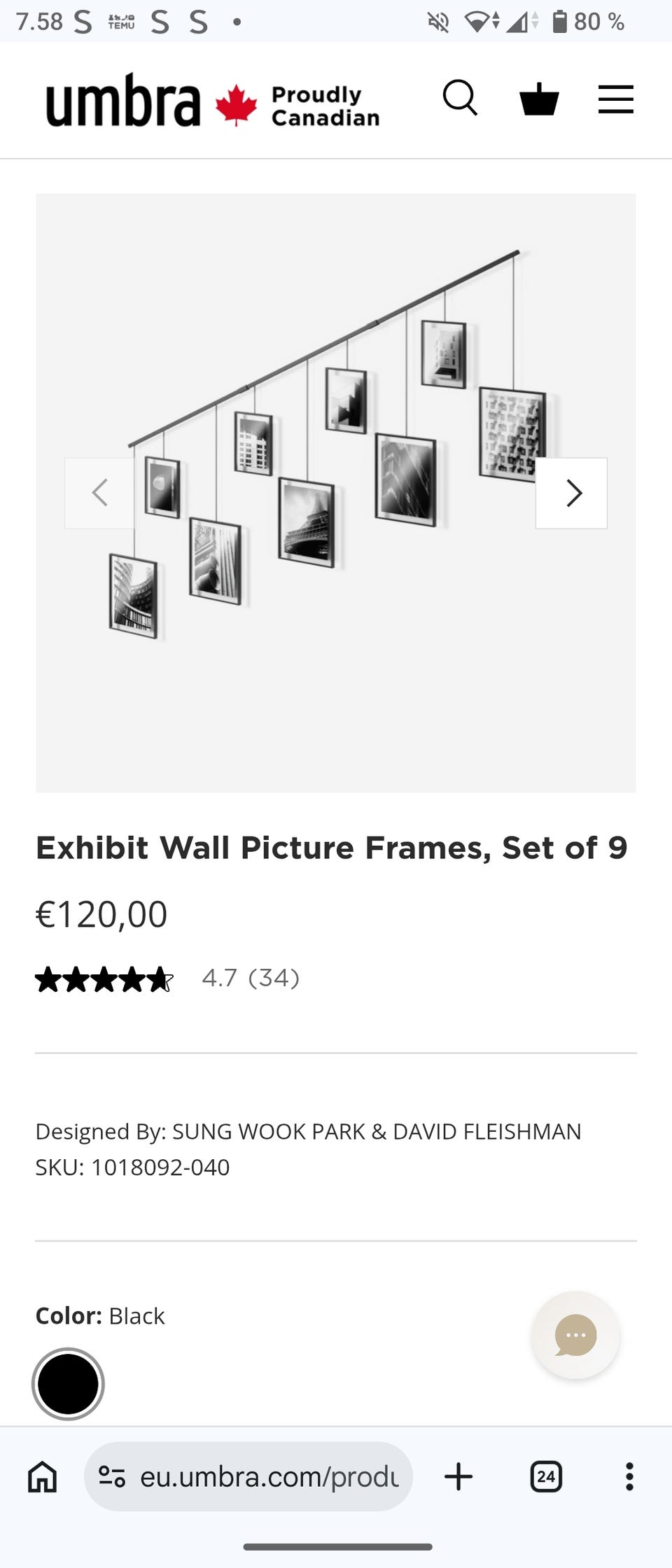Tap the Exhibit Wall Picture Frames title

(x=331, y=848)
